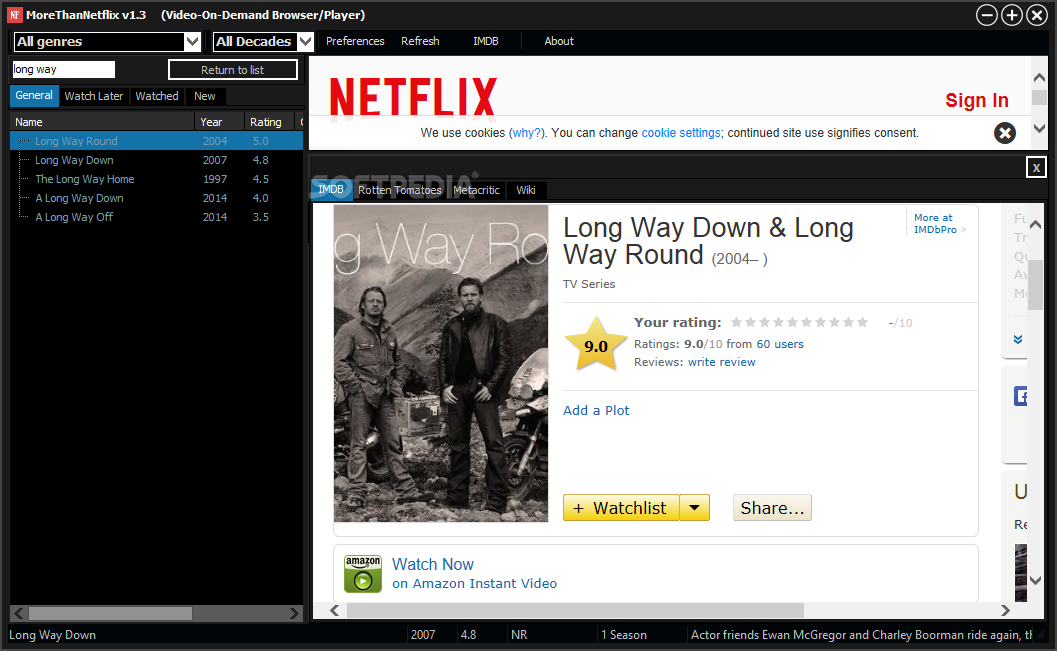Click the Facebook icon in the IMDb sidebar
Viewport: 1057px width, 651px height.
[1021, 396]
